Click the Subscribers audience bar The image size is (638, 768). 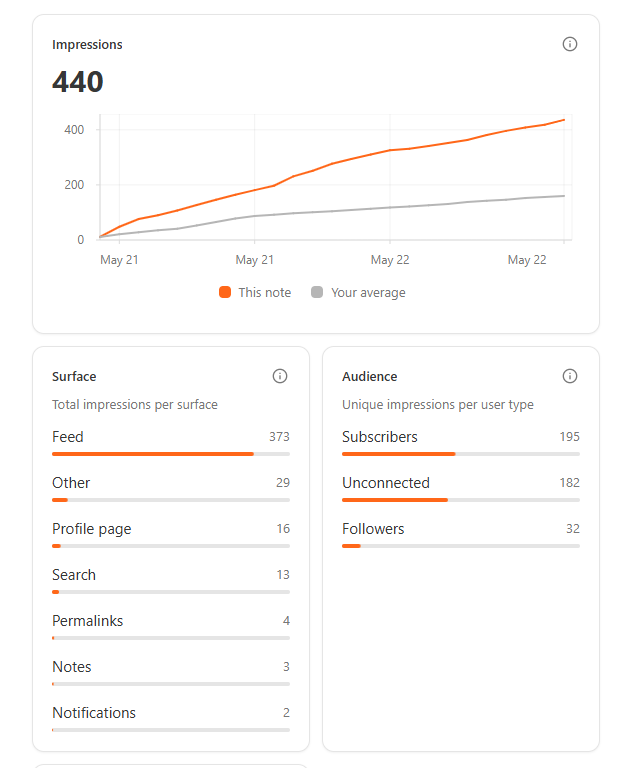tap(461, 454)
